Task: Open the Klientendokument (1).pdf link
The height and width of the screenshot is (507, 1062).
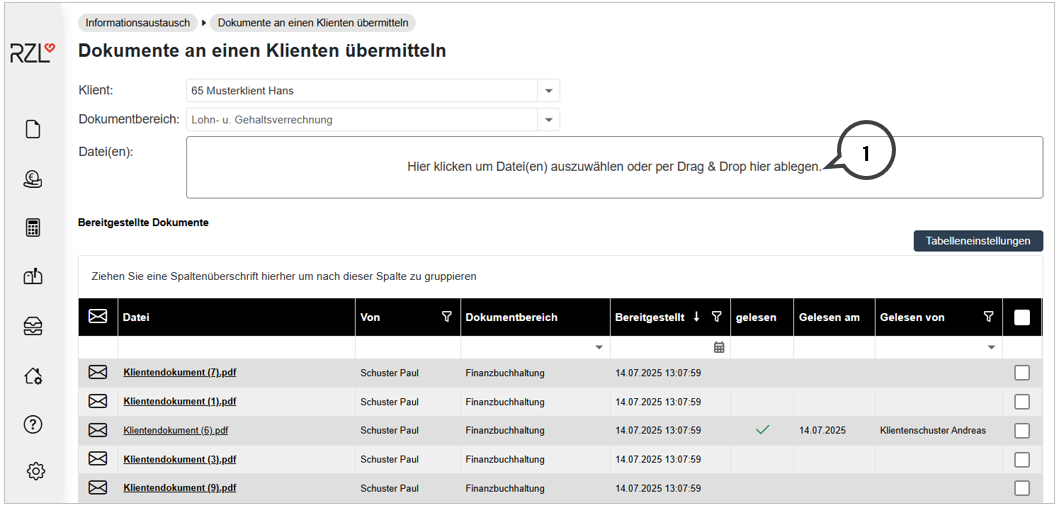Action: (179, 402)
